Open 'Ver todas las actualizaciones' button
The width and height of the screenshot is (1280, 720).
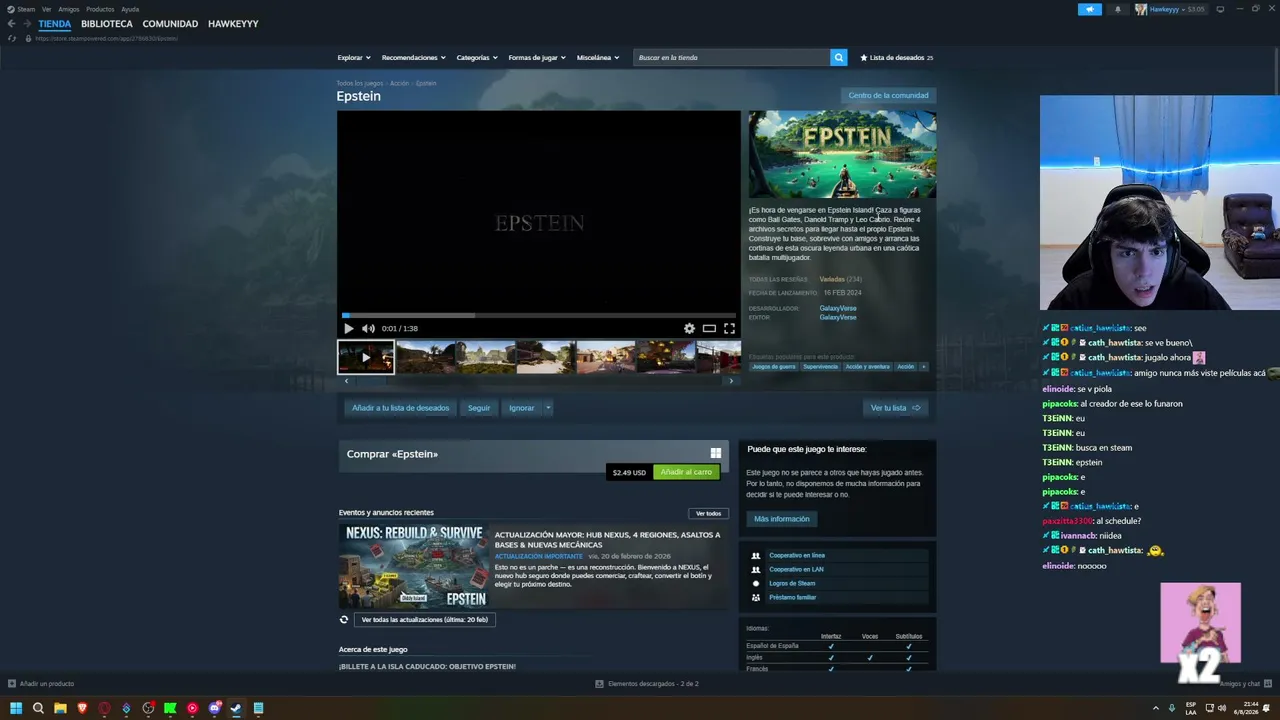click(425, 620)
